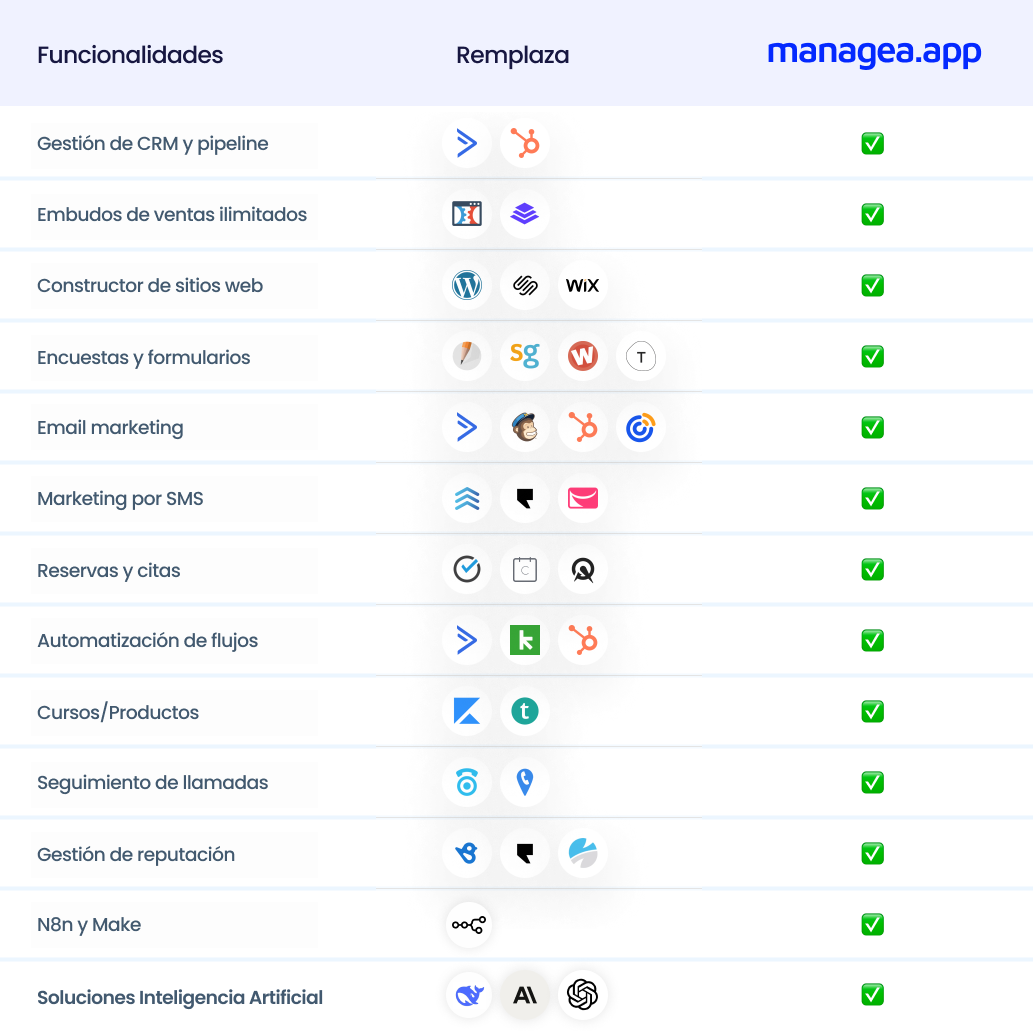Click the managea.app logo link
The width and height of the screenshot is (1033, 1031).
coord(874,53)
